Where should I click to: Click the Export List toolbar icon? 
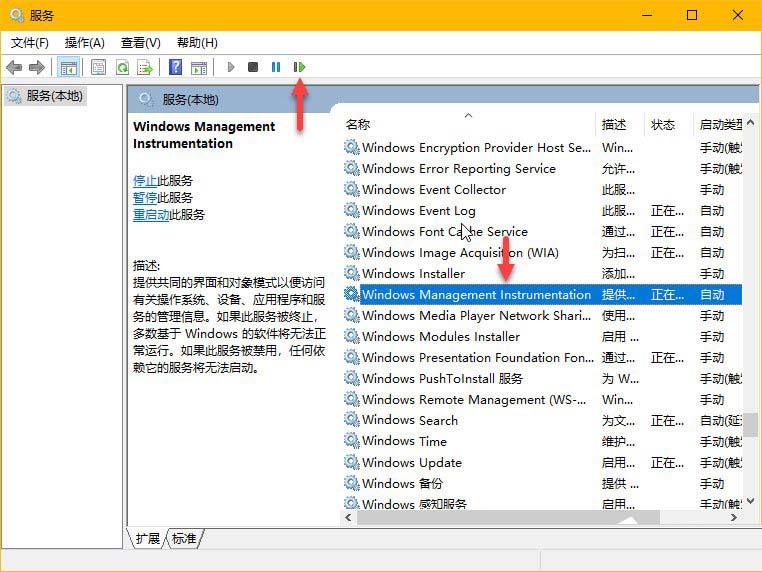(145, 67)
